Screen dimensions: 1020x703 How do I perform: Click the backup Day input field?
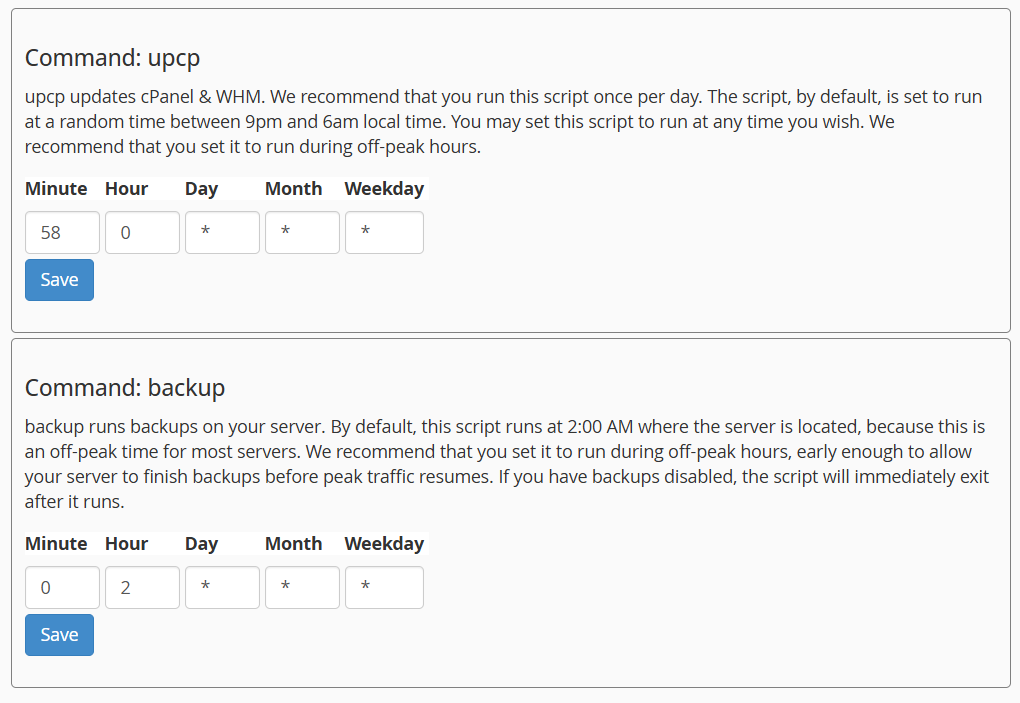222,587
